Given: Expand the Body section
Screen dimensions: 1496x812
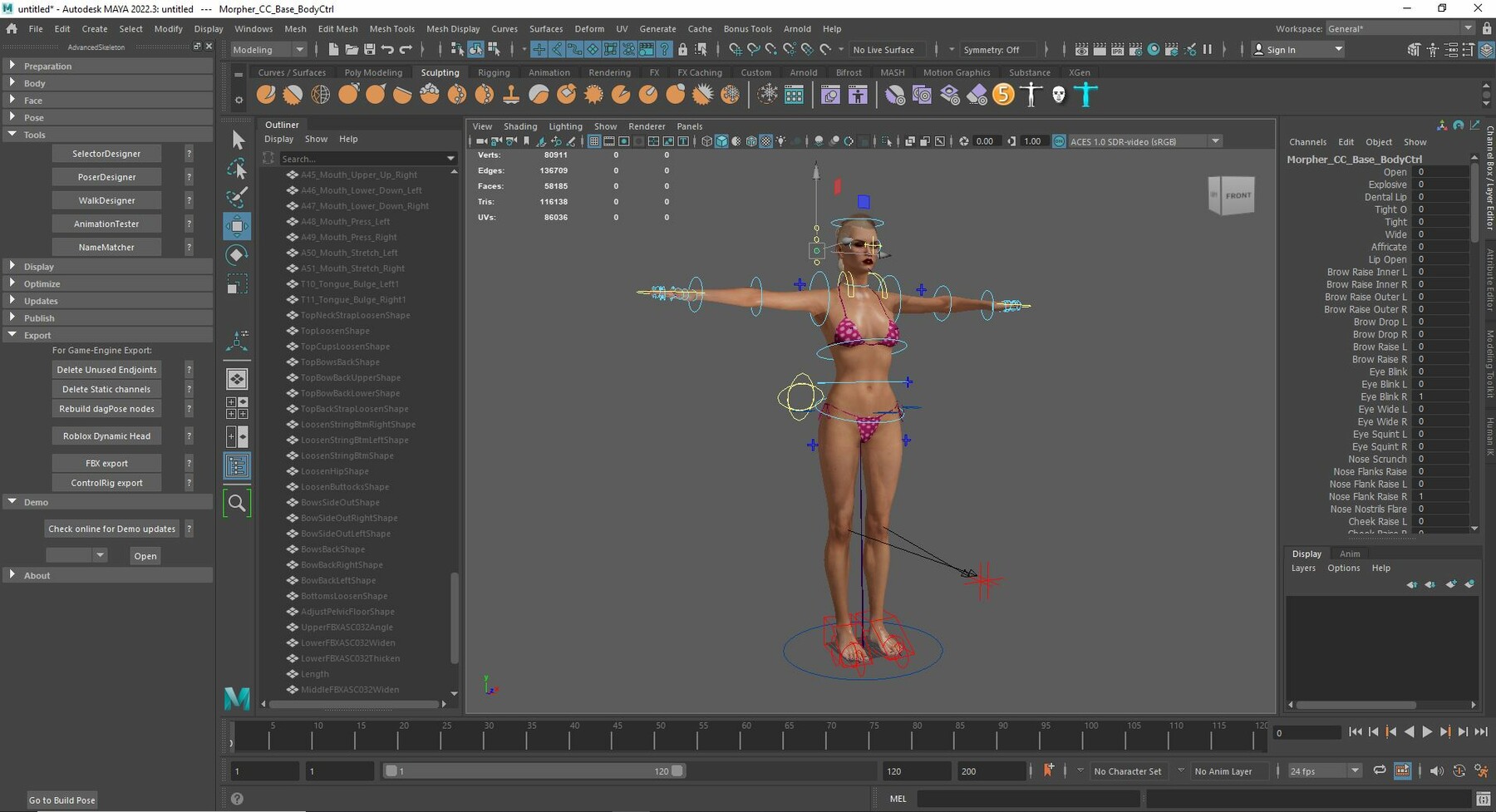Looking at the screenshot, I should 108,83.
